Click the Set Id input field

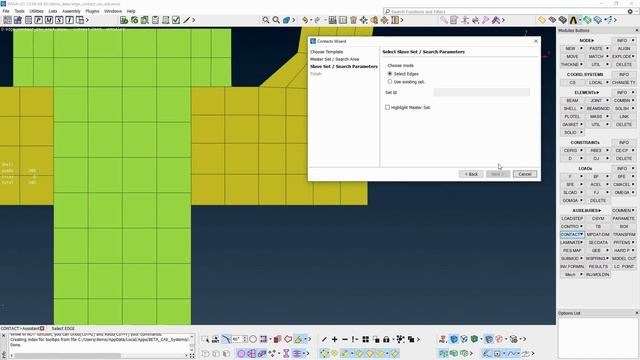coord(482,92)
